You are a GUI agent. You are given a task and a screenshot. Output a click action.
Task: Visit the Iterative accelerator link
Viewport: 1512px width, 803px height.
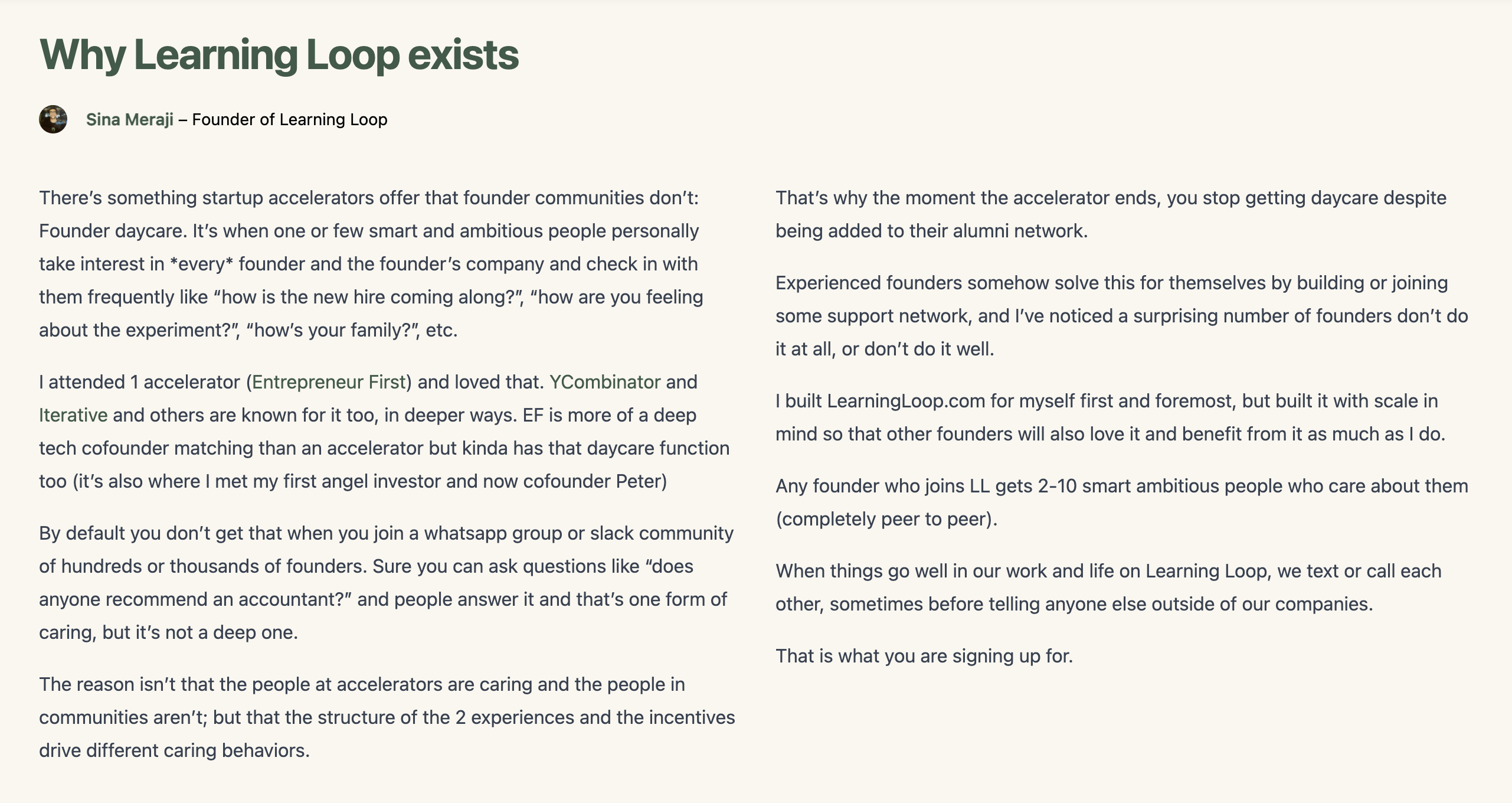click(73, 415)
